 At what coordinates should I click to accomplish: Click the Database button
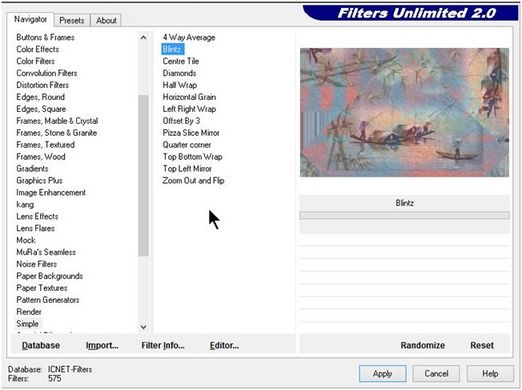[41, 345]
